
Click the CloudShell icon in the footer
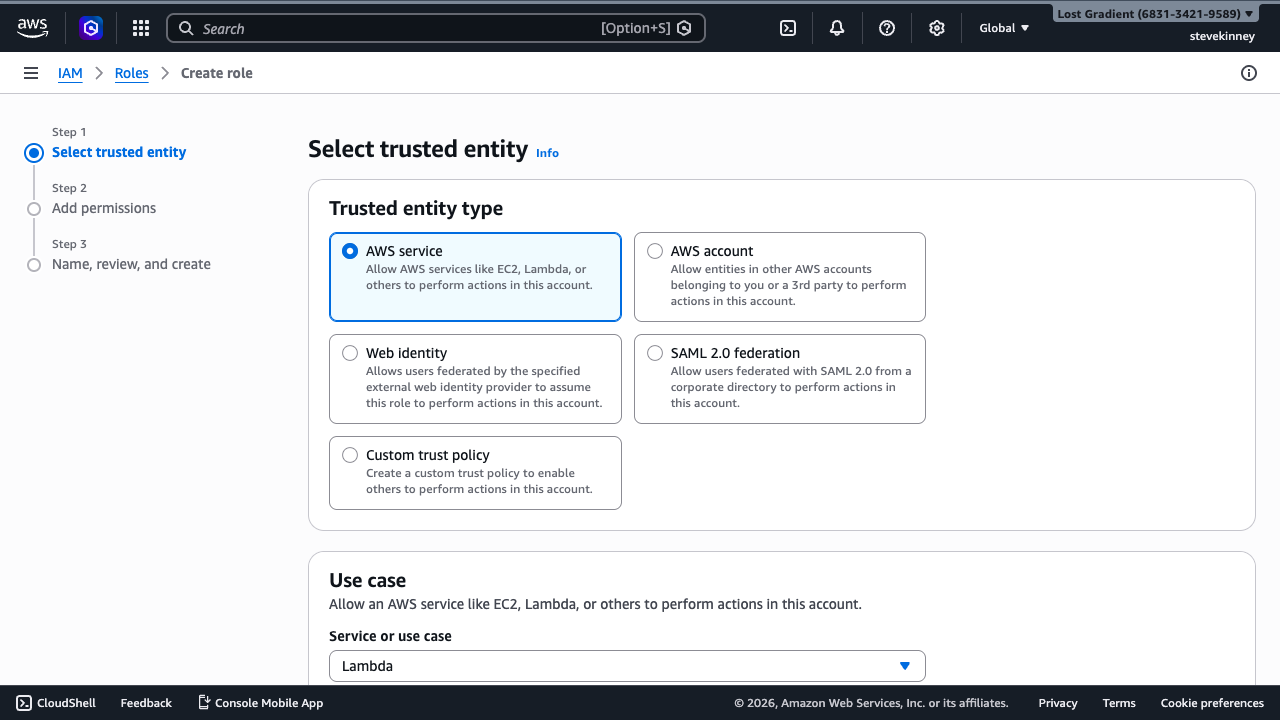pyautogui.click(x=24, y=703)
